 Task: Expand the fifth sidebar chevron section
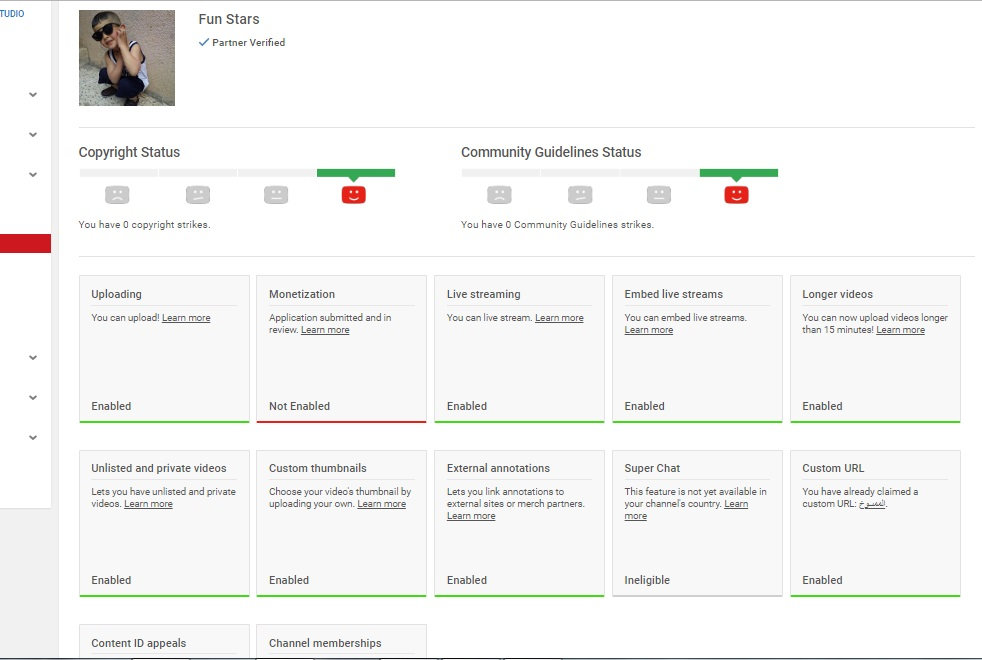coord(33,398)
